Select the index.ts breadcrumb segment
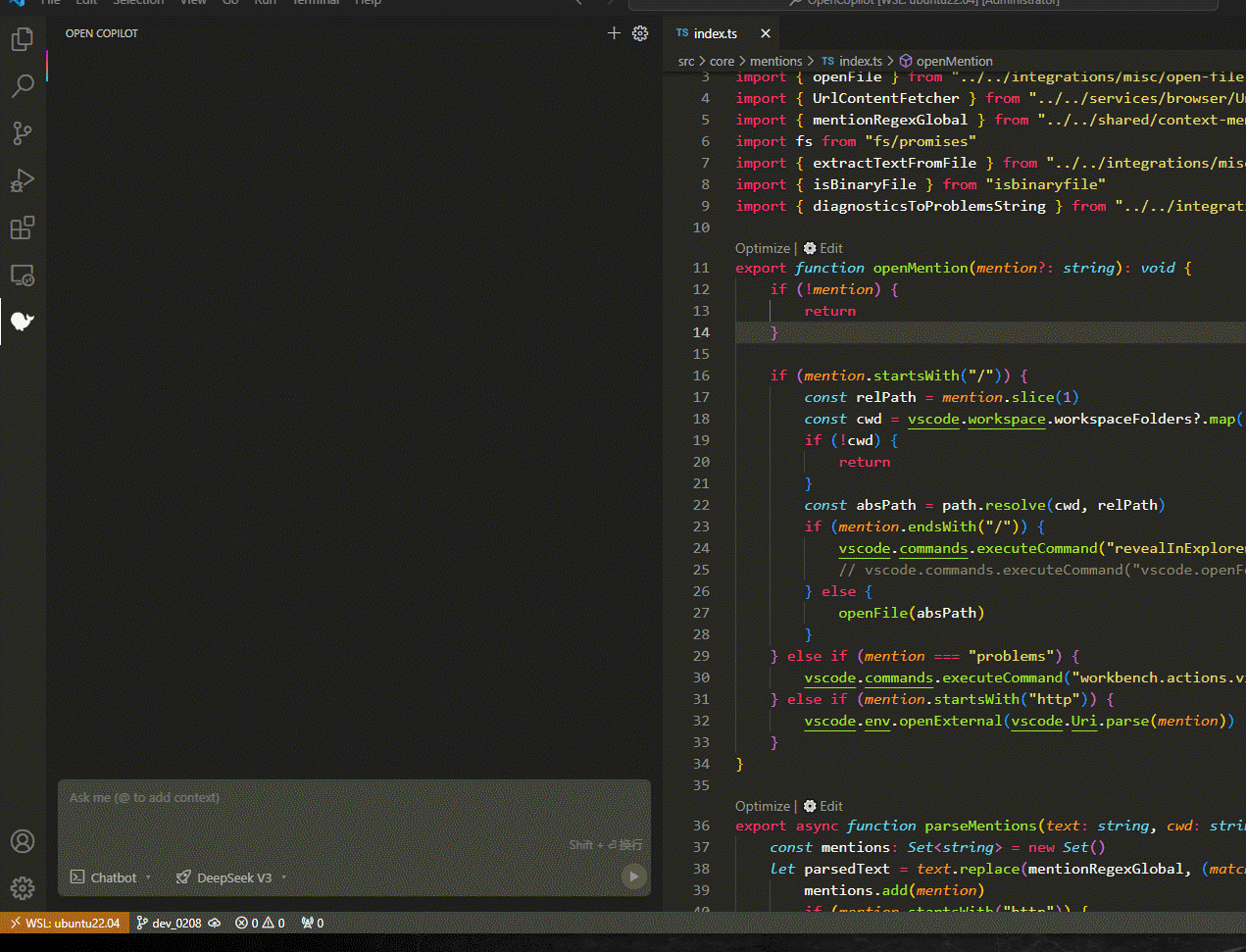This screenshot has width=1246, height=952. tap(861, 61)
